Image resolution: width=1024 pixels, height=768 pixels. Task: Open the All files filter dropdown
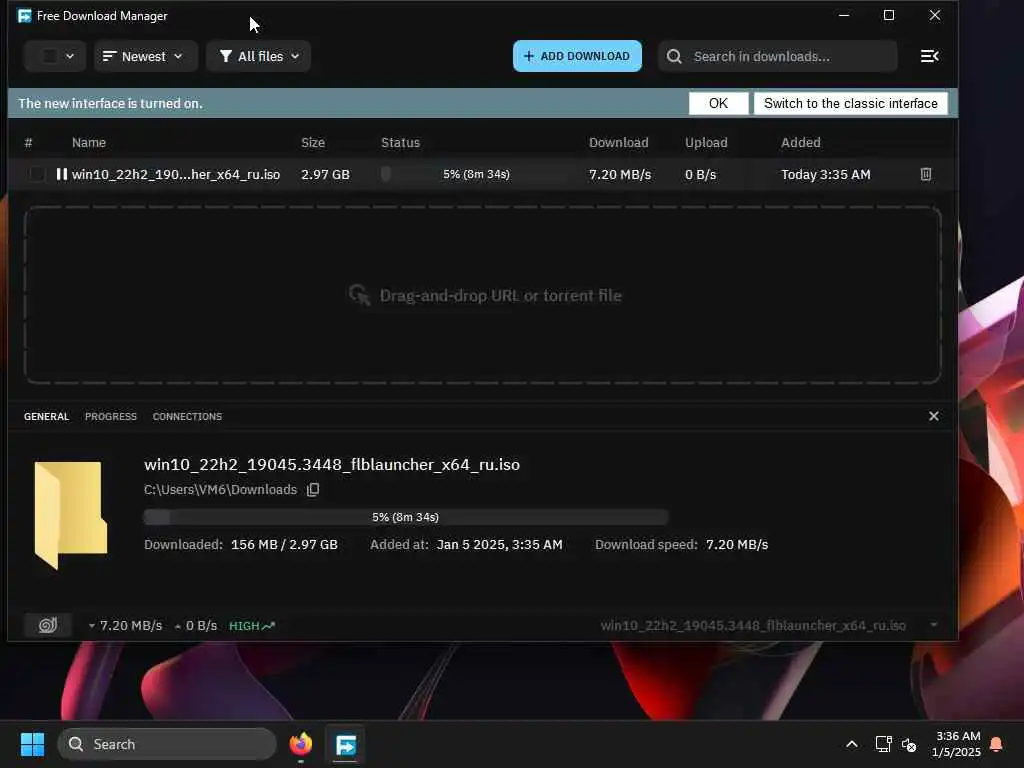click(259, 56)
